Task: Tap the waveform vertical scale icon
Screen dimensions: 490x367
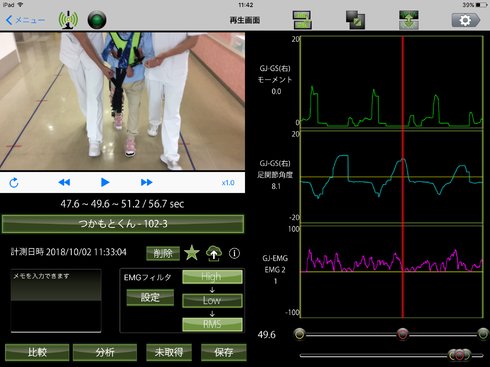Action: tap(409, 20)
